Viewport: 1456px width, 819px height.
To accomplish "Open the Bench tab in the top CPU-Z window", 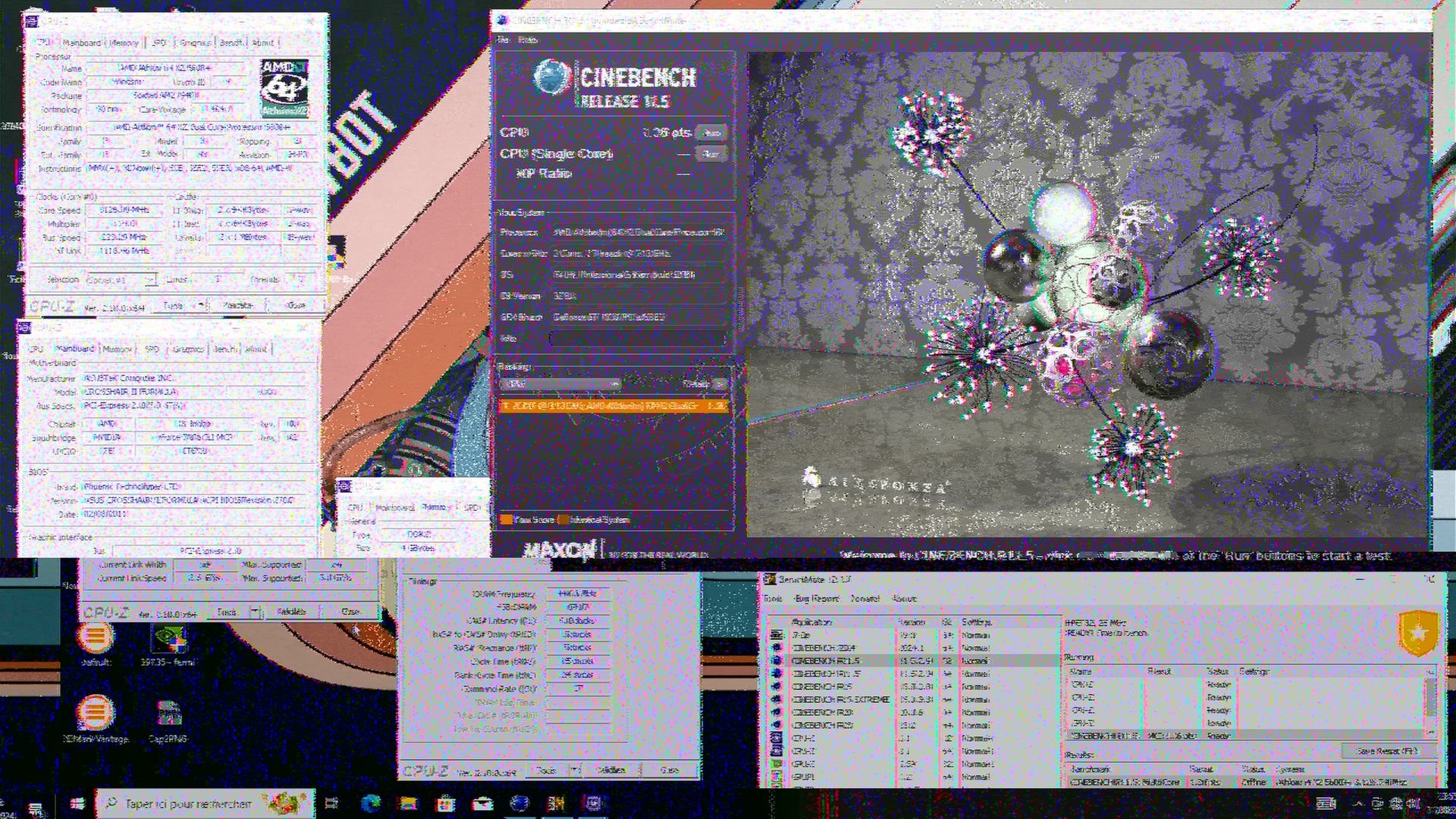I will point(231,43).
